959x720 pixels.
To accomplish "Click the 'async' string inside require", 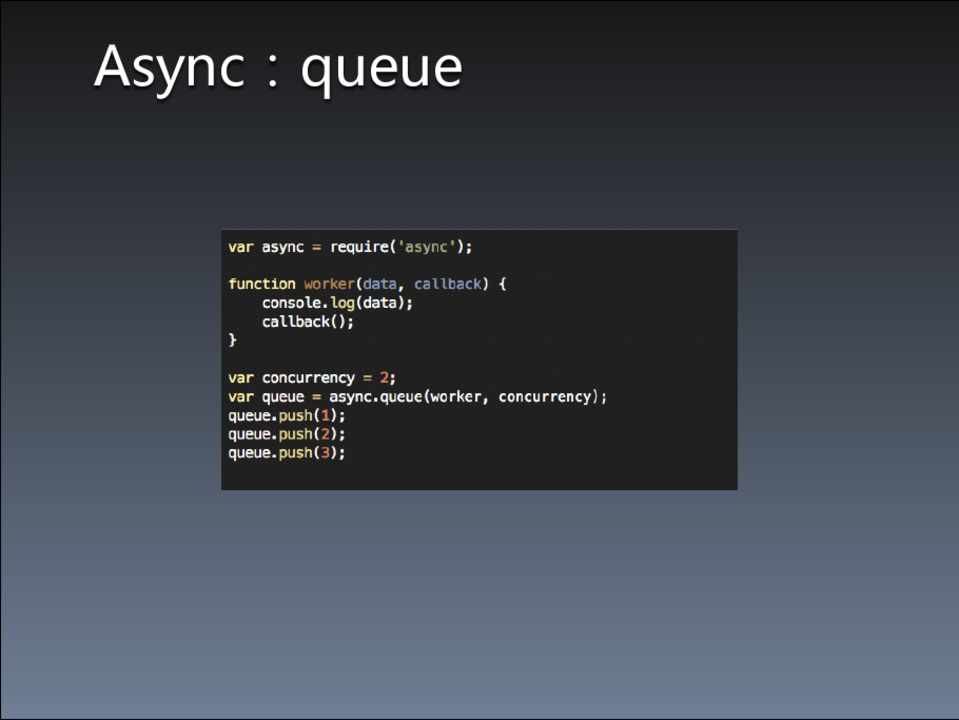I will tap(428, 246).
